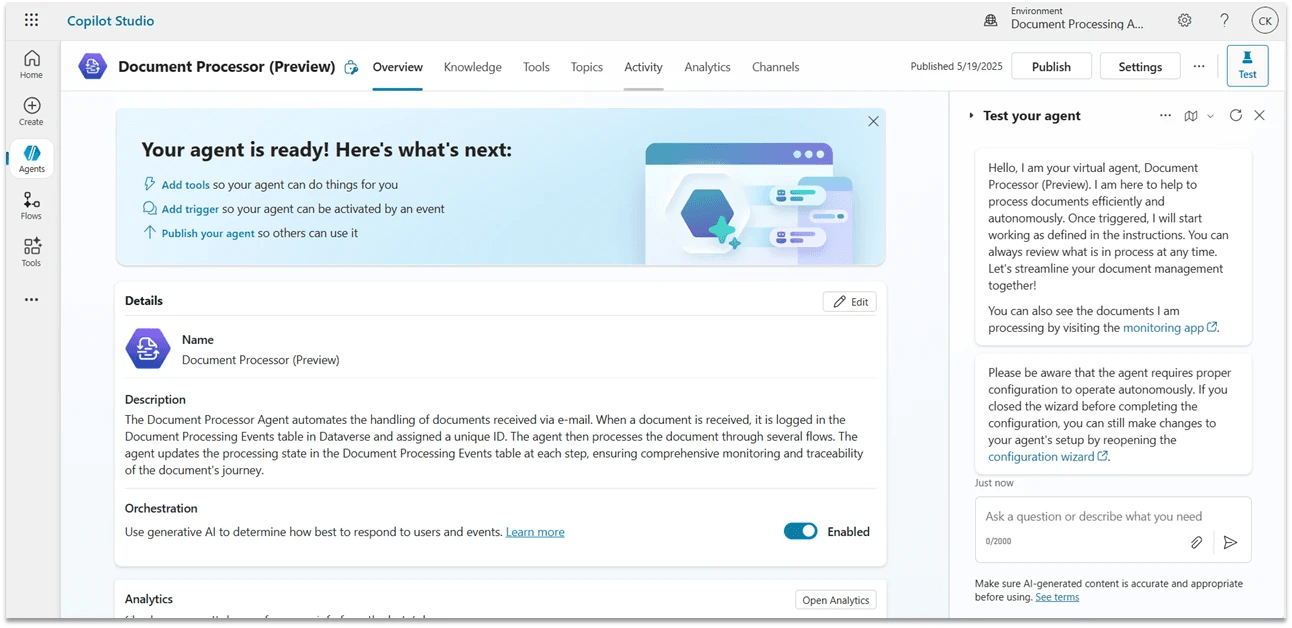Refresh the test agent conversation

pos(1236,116)
